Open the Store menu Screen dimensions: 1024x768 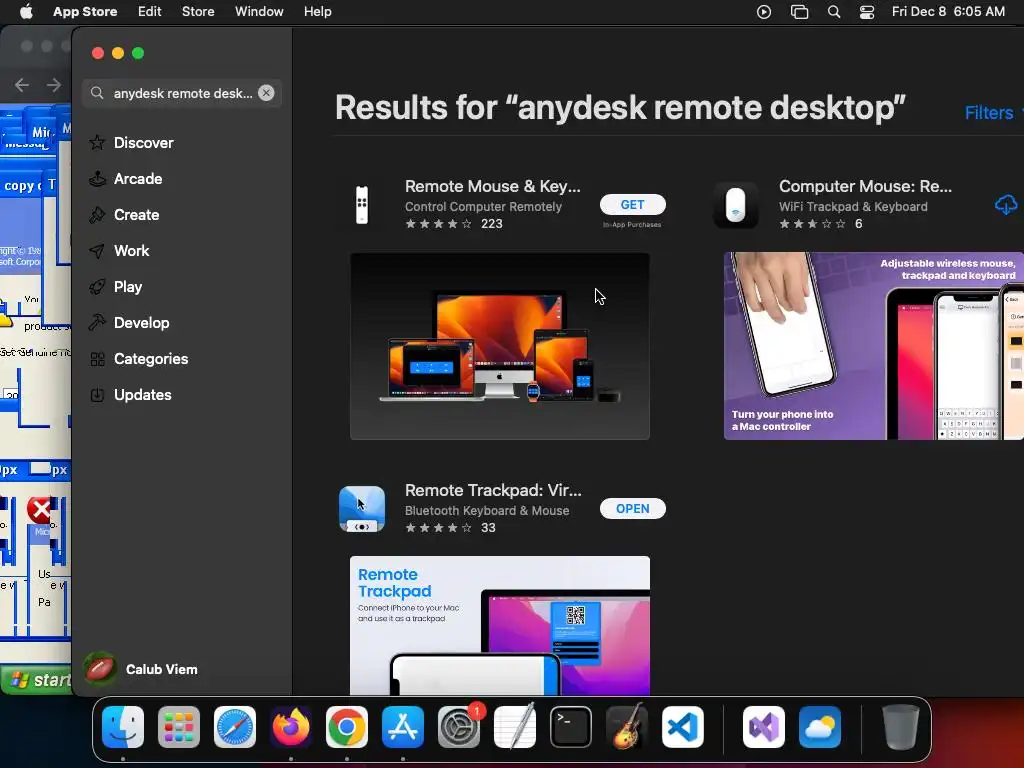pos(198,12)
